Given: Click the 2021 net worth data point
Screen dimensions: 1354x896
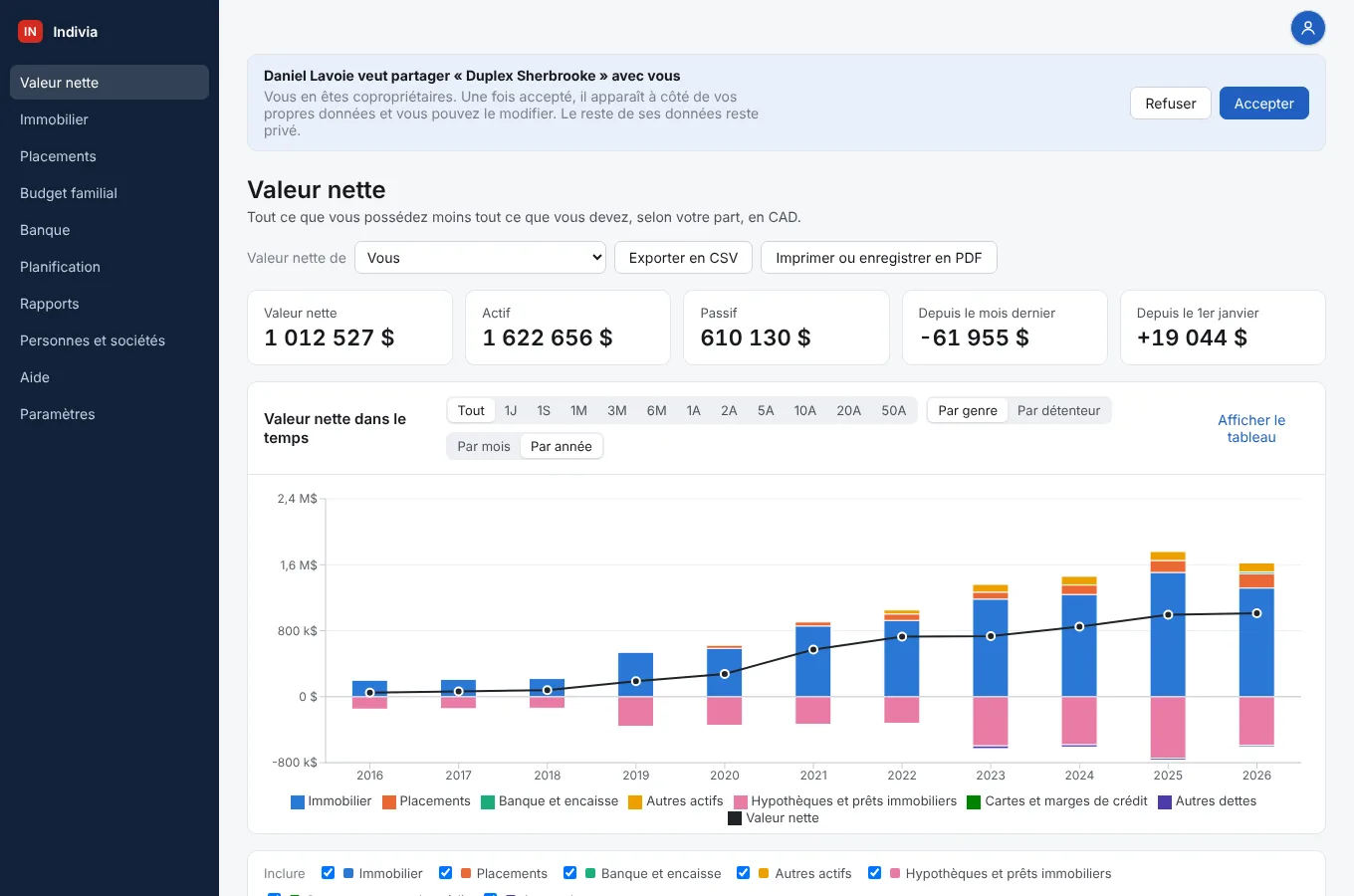Looking at the screenshot, I should coord(813,650).
